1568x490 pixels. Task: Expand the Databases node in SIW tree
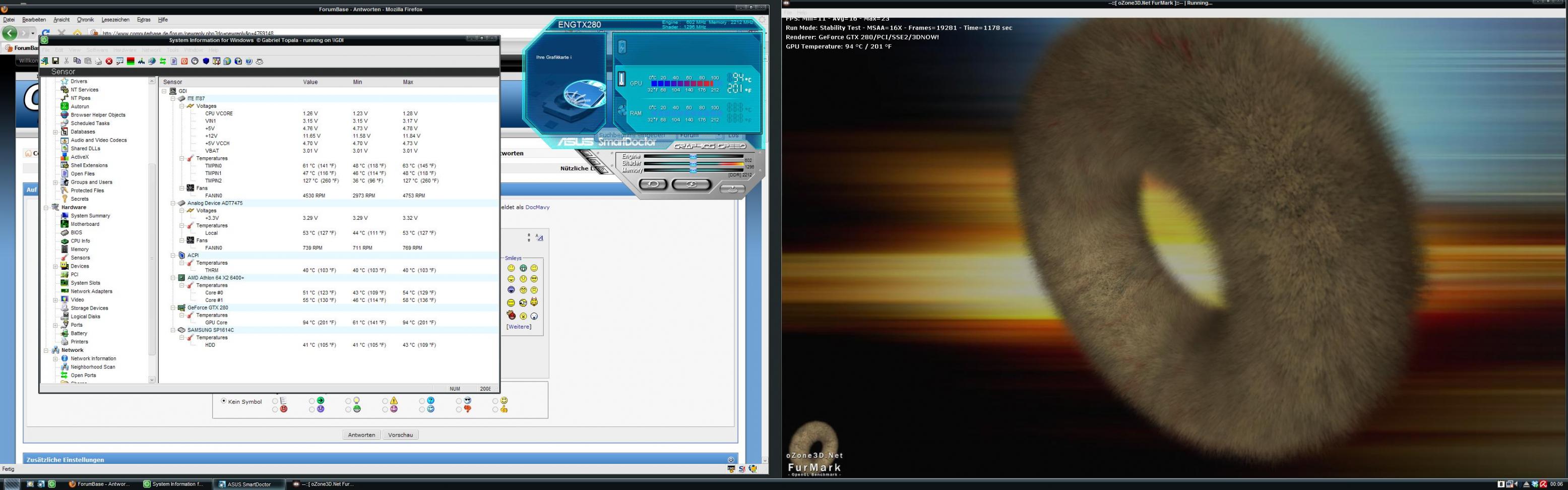55,132
